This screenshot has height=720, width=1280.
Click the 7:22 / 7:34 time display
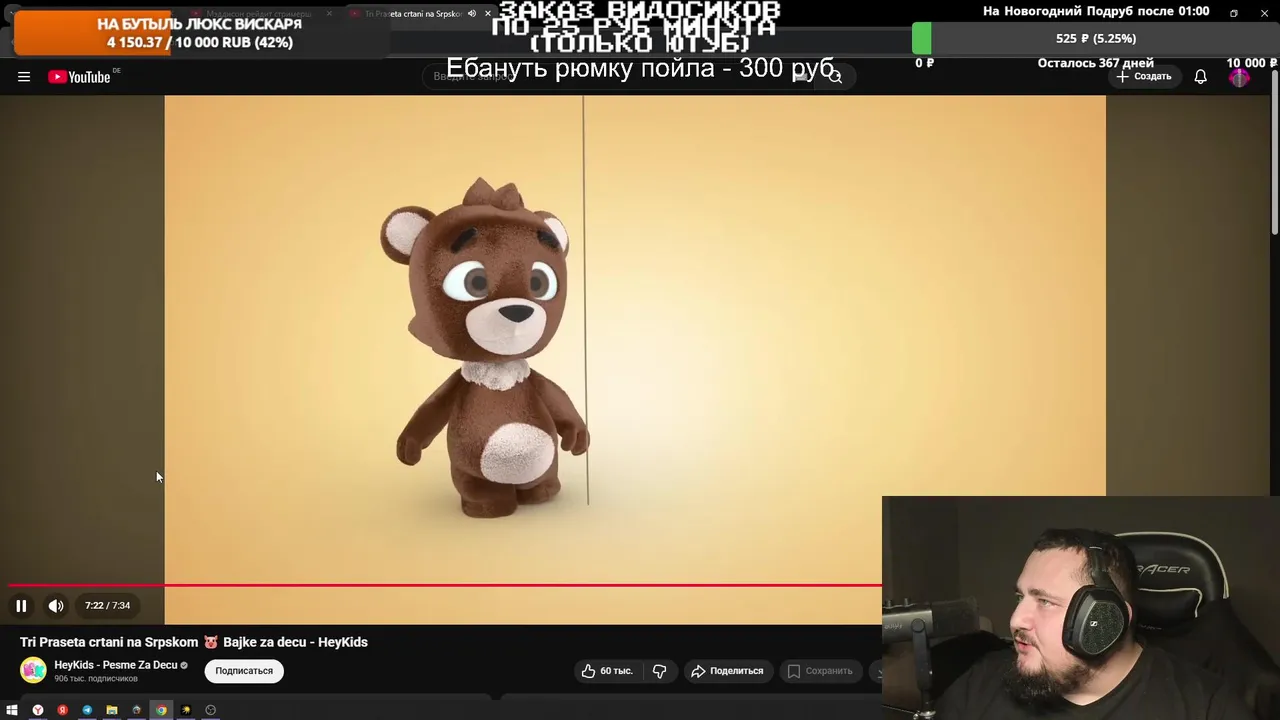(108, 606)
